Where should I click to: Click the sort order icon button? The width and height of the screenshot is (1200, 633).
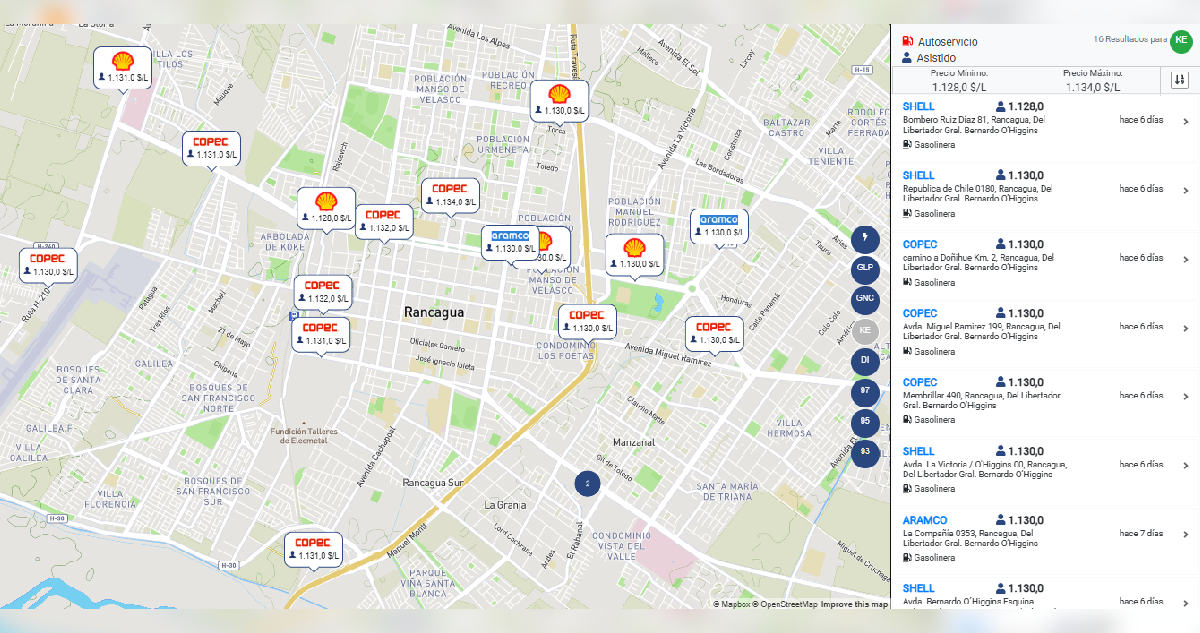pyautogui.click(x=1179, y=80)
